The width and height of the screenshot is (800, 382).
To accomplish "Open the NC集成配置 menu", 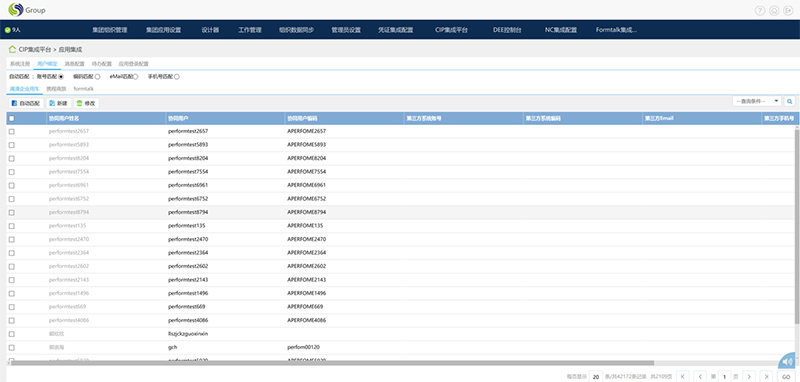I will tap(561, 30).
